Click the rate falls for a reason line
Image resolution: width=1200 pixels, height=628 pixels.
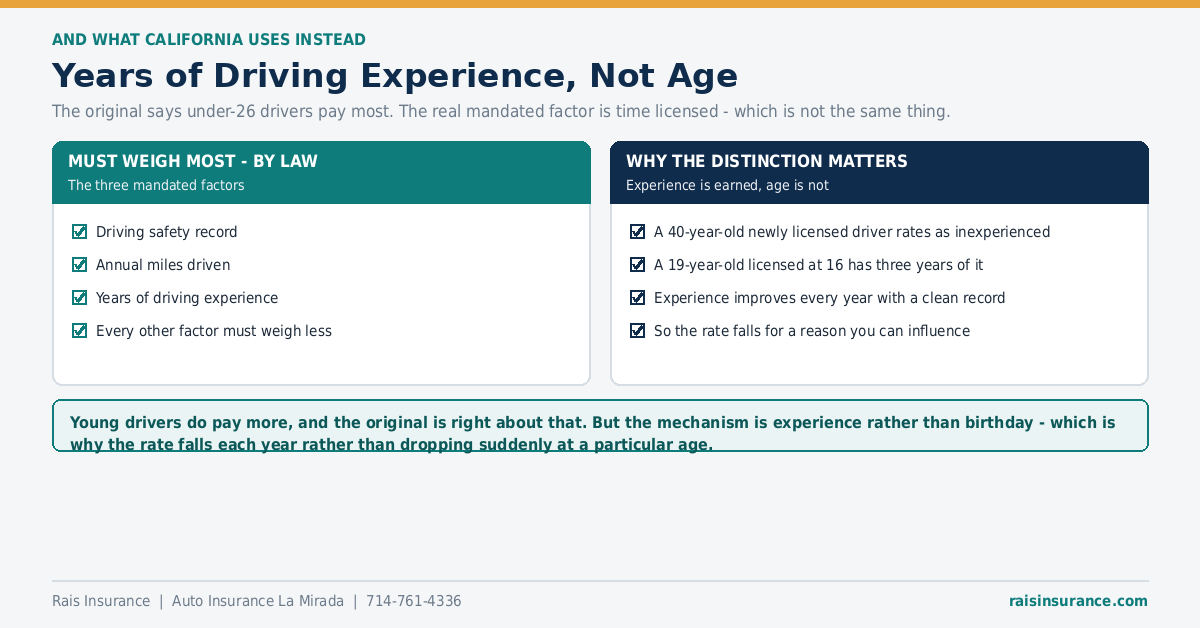812,331
